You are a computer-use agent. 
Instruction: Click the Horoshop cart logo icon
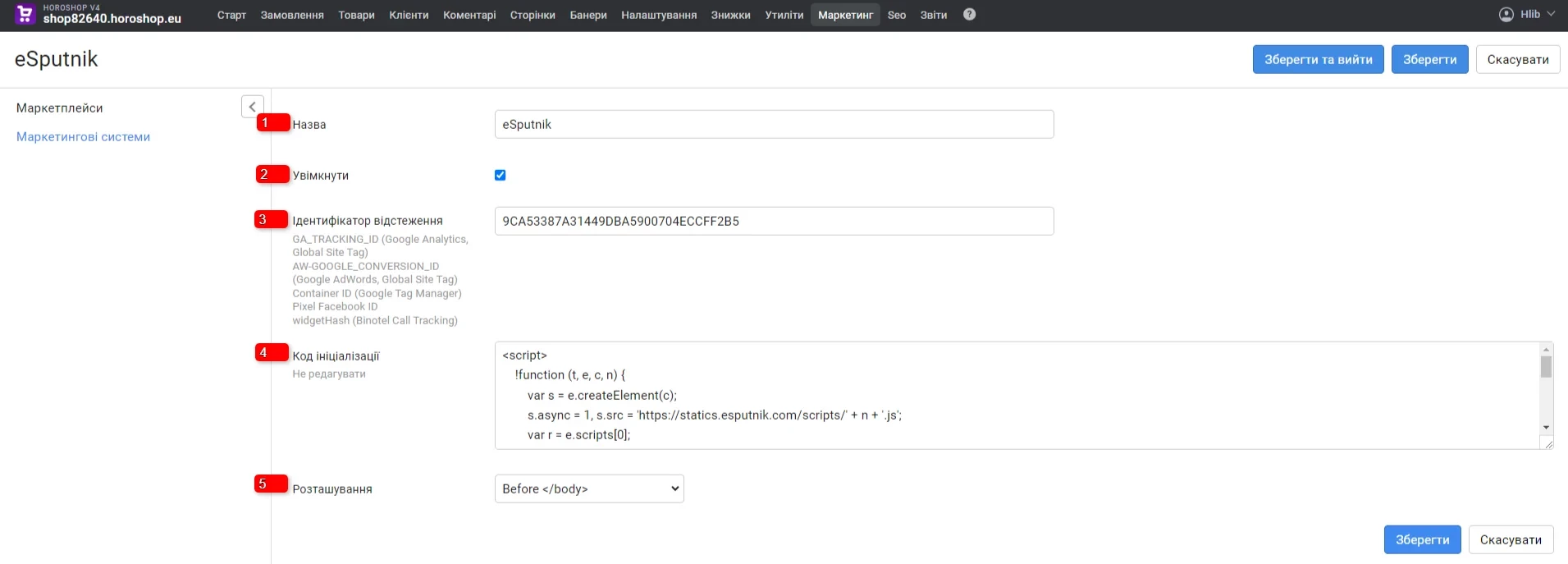pyautogui.click(x=25, y=14)
